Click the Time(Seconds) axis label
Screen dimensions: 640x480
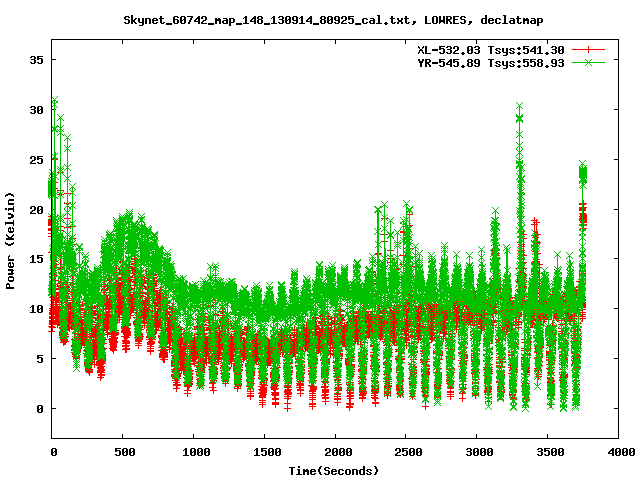(334, 471)
